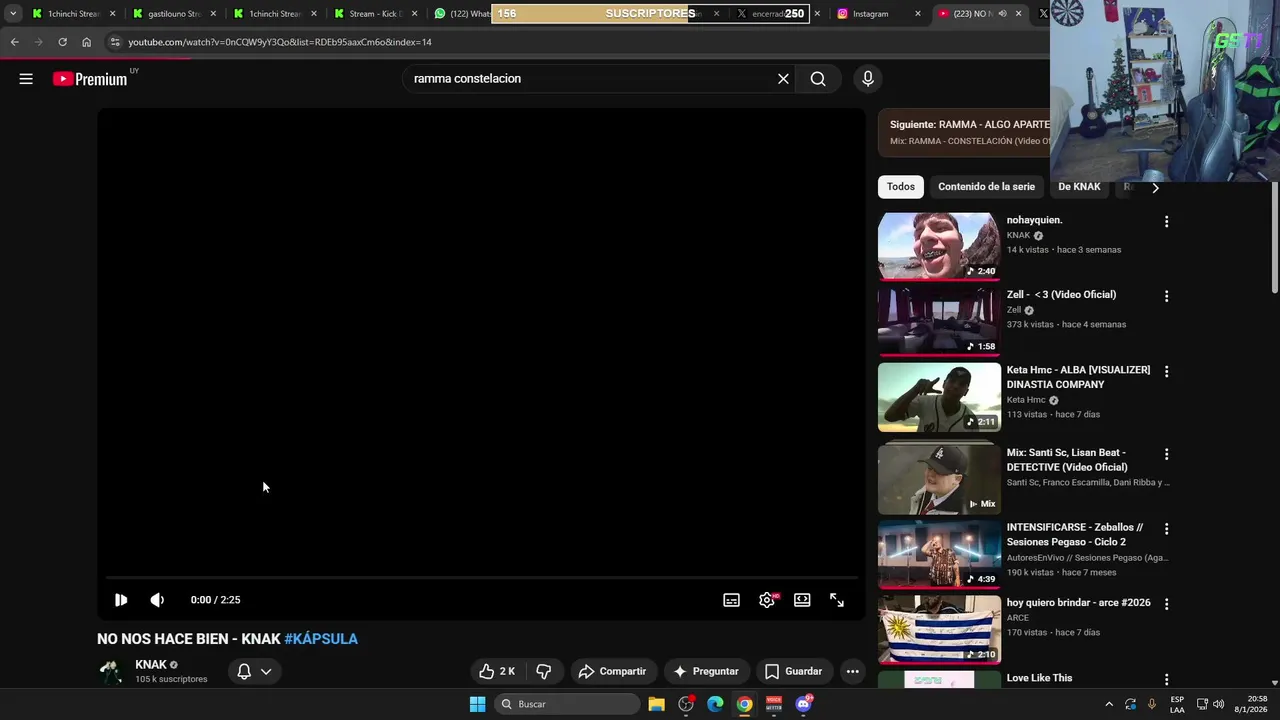Viewport: 1280px width, 720px height.
Task: Expand the subscription notification dropdown chevron
Action: click(x=266, y=671)
